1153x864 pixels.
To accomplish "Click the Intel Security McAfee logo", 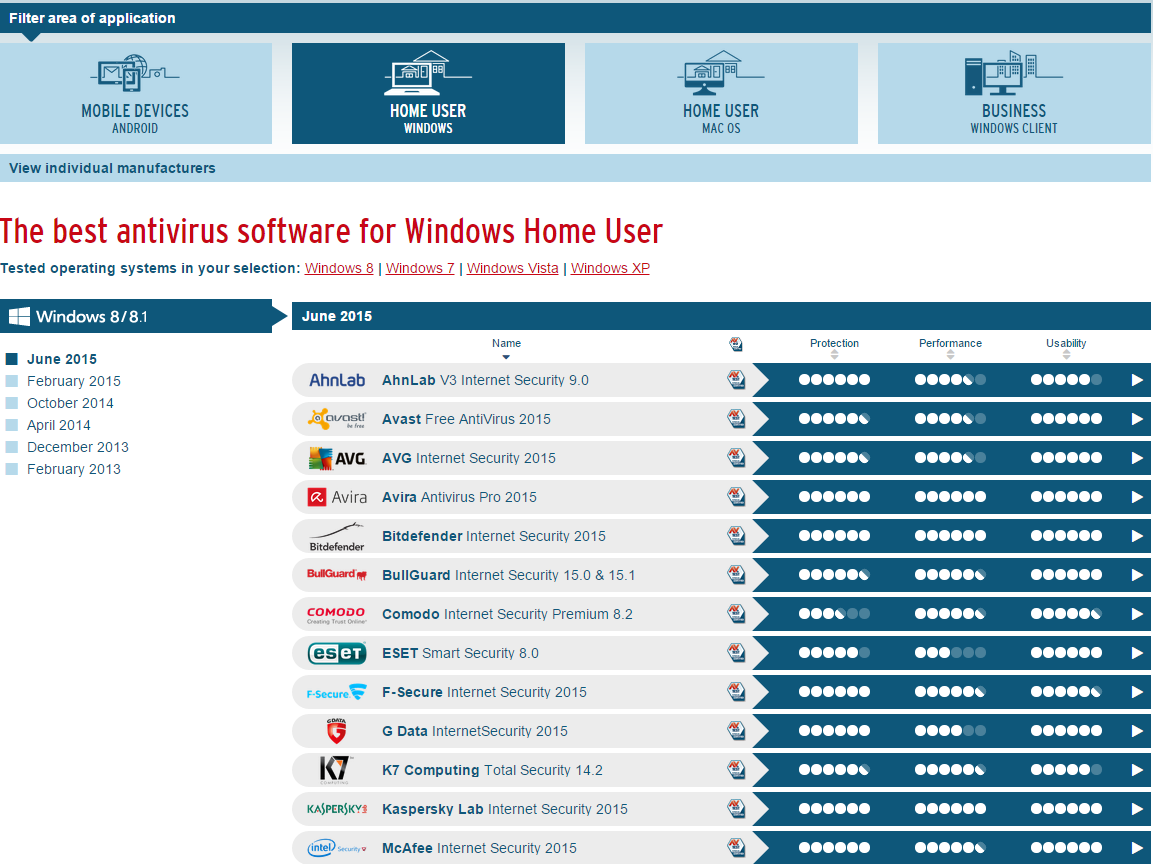I will tap(337, 848).
